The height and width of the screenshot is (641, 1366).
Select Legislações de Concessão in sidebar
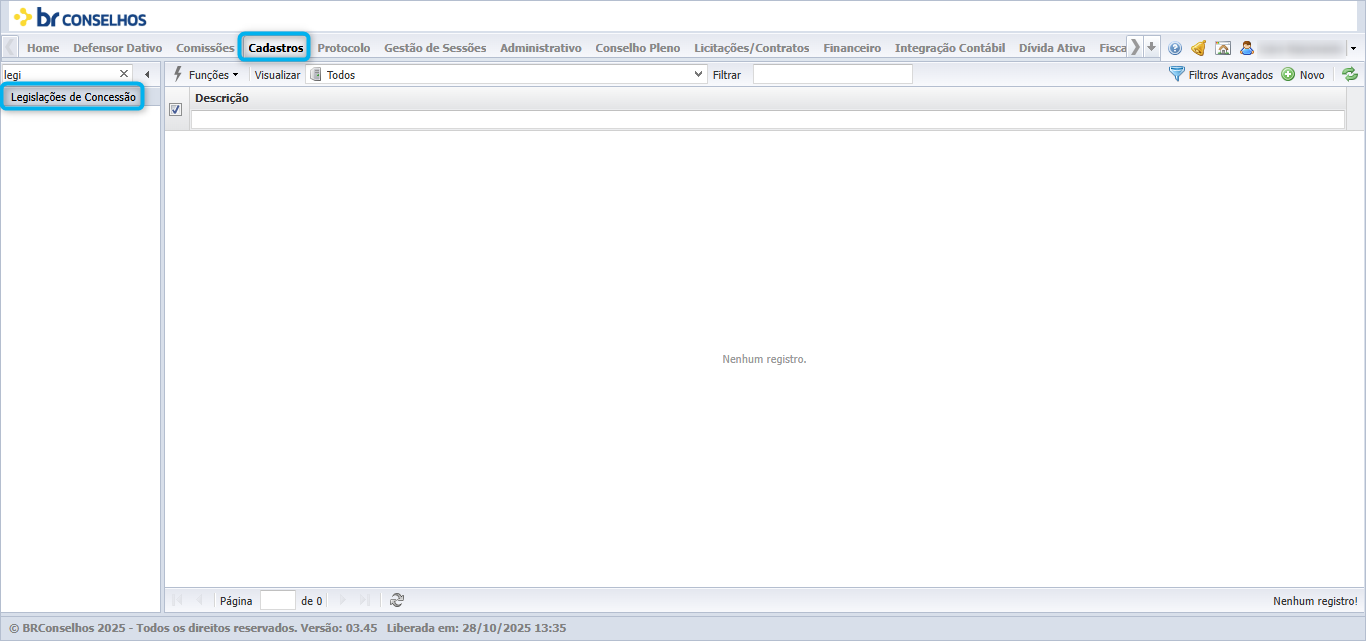click(x=73, y=97)
